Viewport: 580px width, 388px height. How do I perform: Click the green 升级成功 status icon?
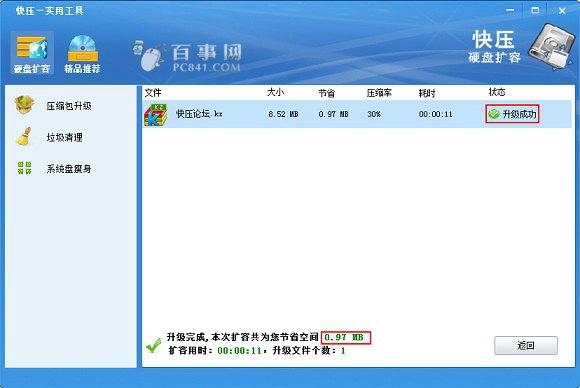coord(494,114)
